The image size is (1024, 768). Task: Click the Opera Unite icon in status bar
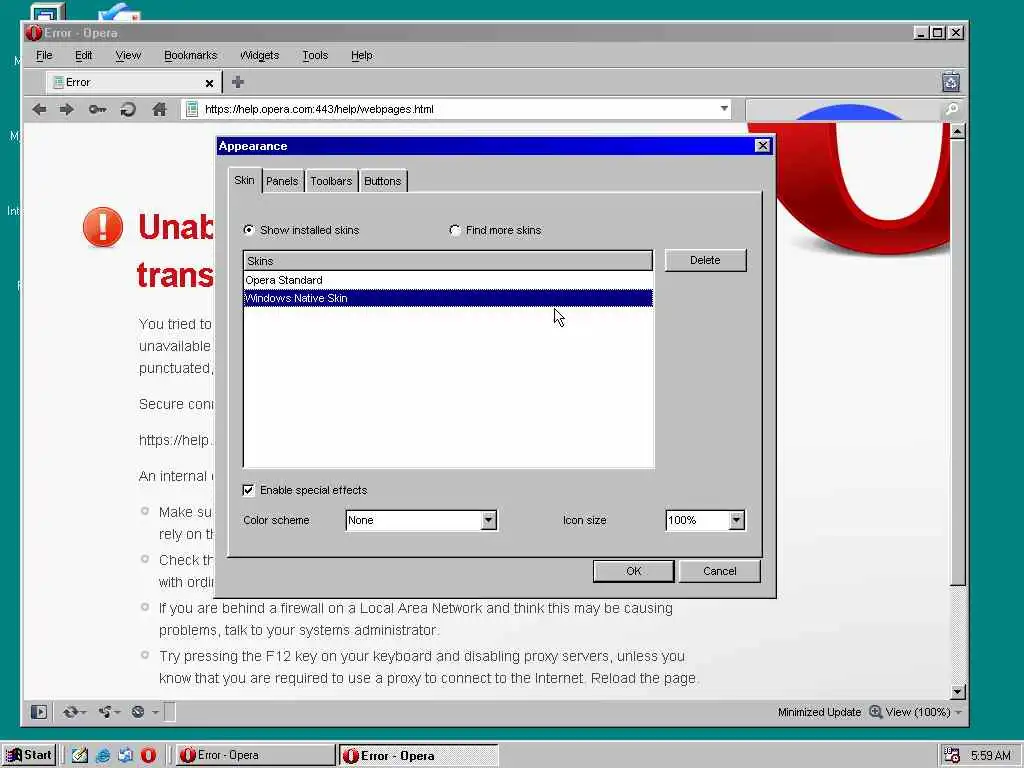[105, 712]
